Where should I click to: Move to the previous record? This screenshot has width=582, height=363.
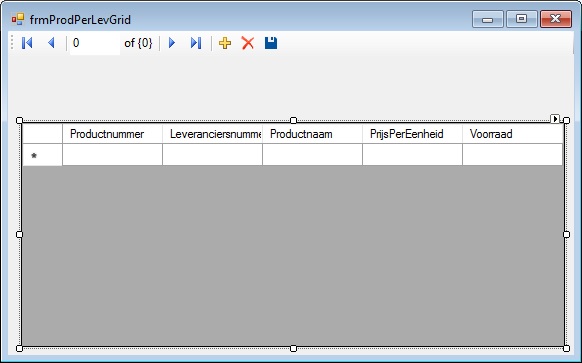[52, 43]
